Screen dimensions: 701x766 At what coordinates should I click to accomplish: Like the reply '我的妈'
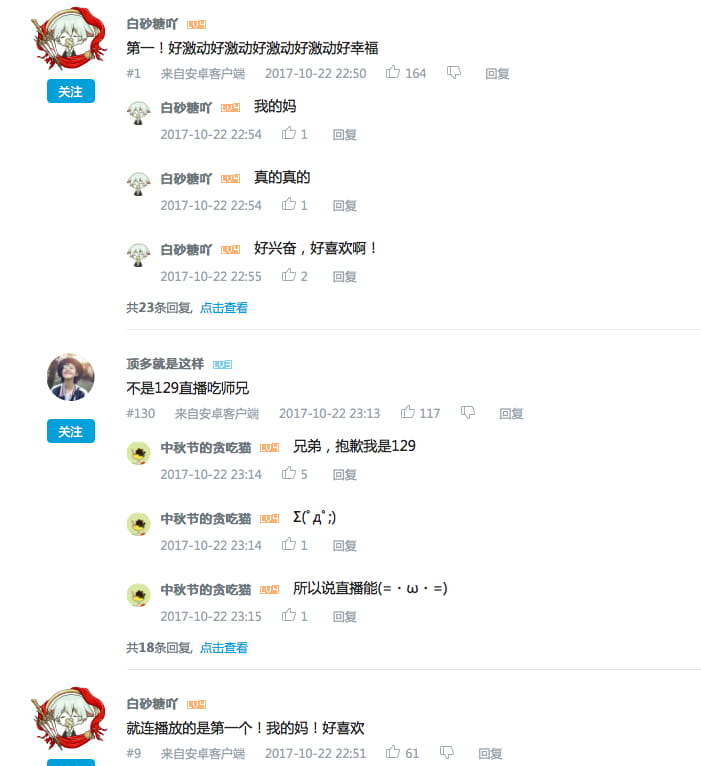(x=289, y=133)
